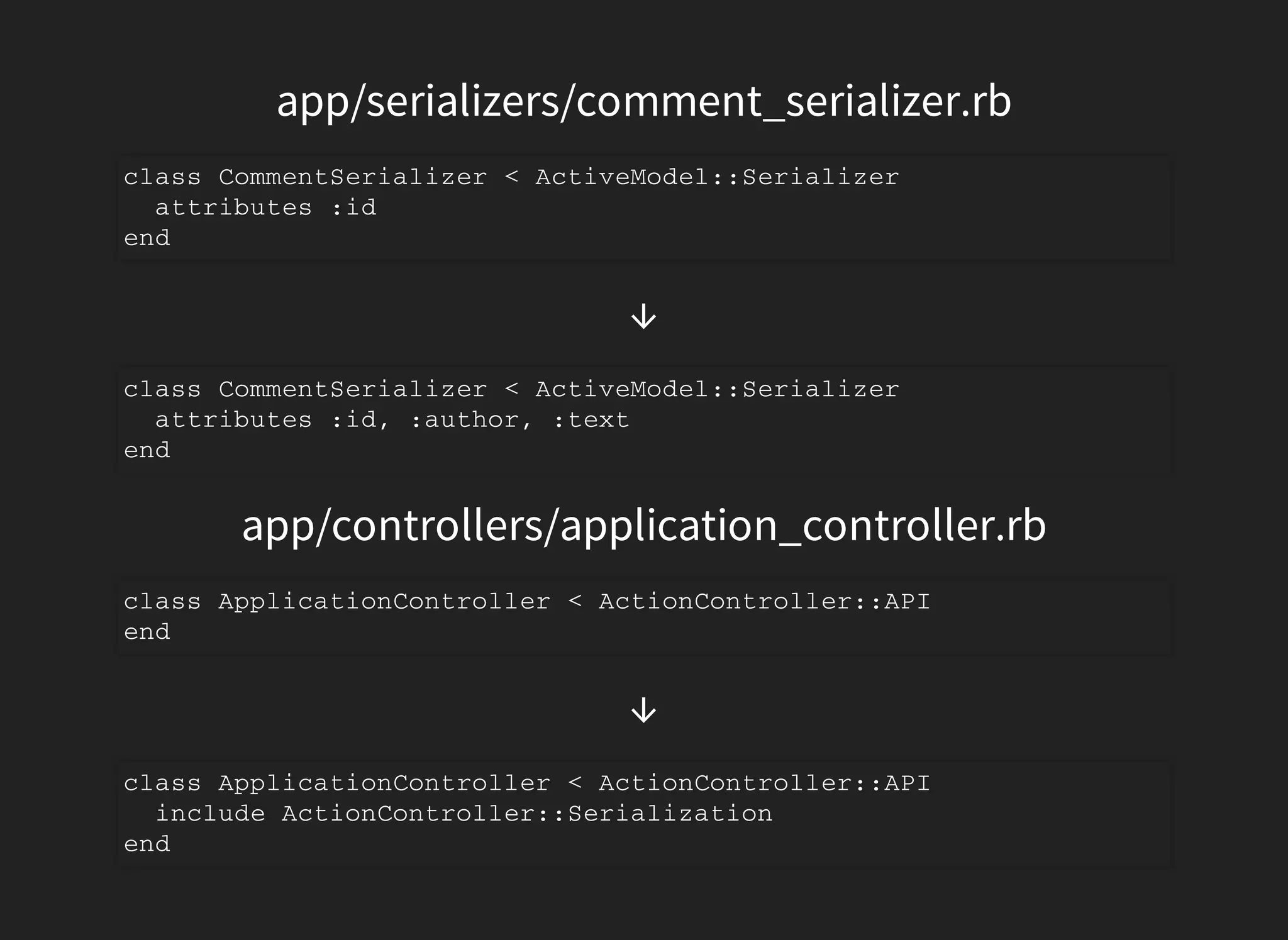Click the down arrow below the first serializer block
The image size is (1288, 940).
pyautogui.click(x=643, y=316)
